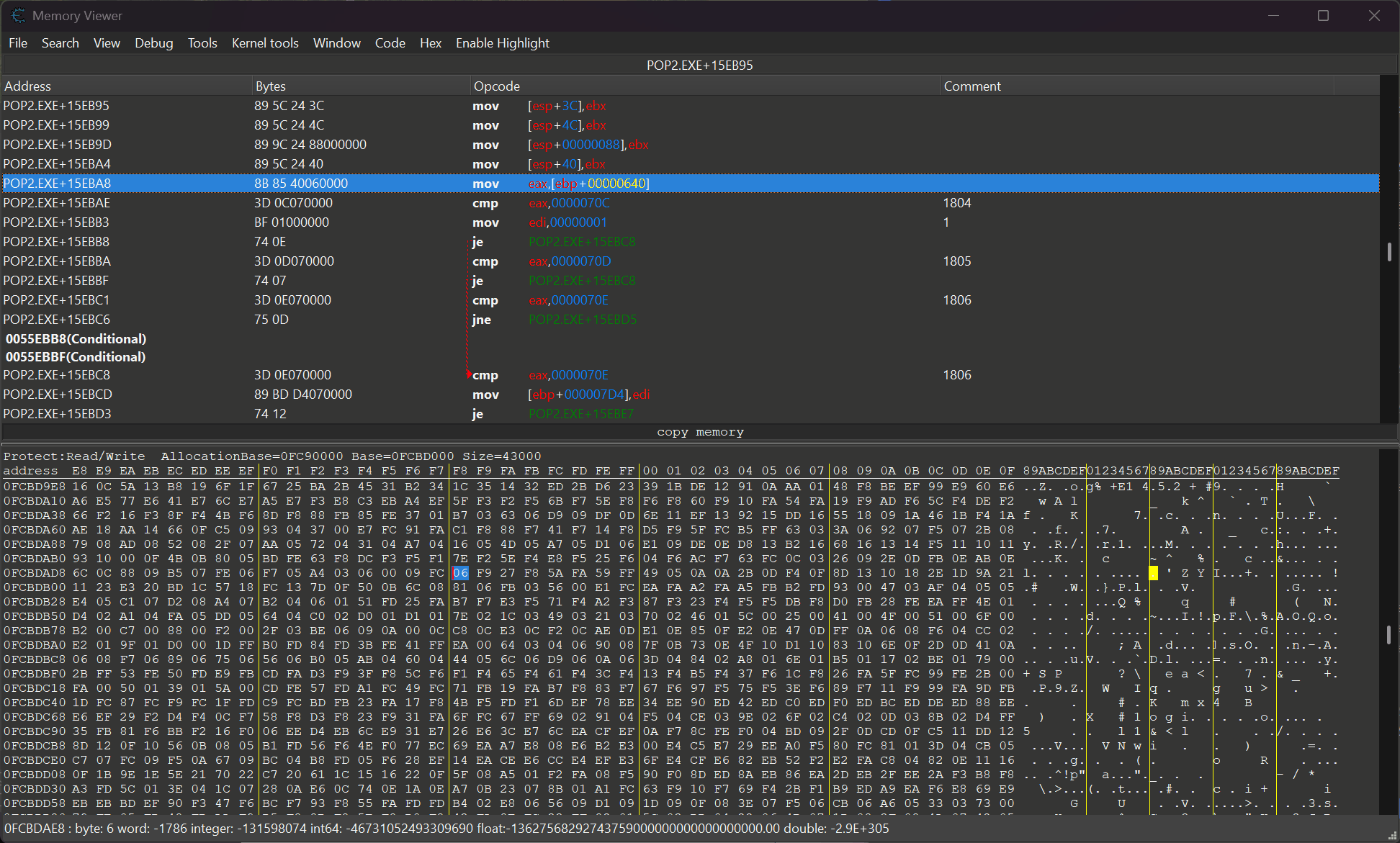Open the Hex menu
This screenshot has width=1400, height=843.
431,43
